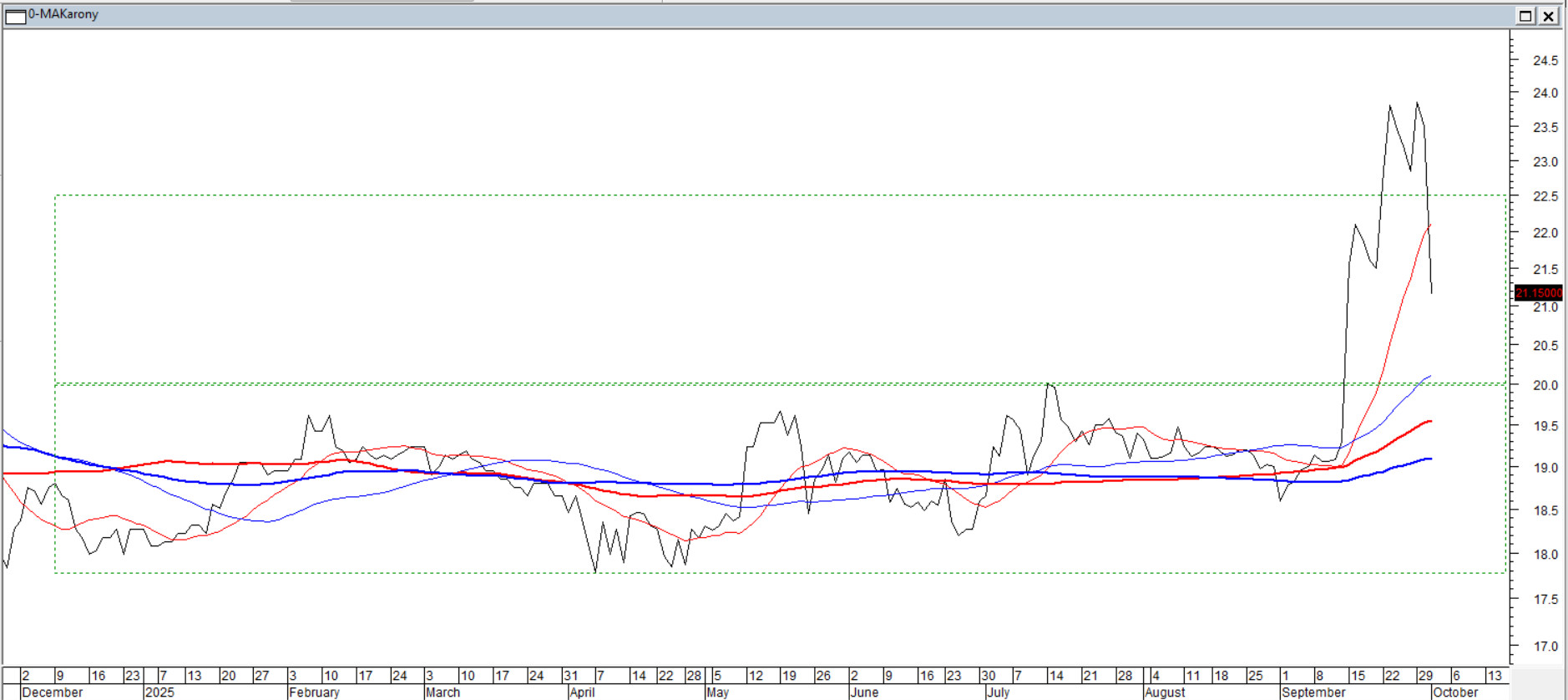Maximize the 0-MAKarony chart window
1568x700 pixels.
coord(1525,16)
